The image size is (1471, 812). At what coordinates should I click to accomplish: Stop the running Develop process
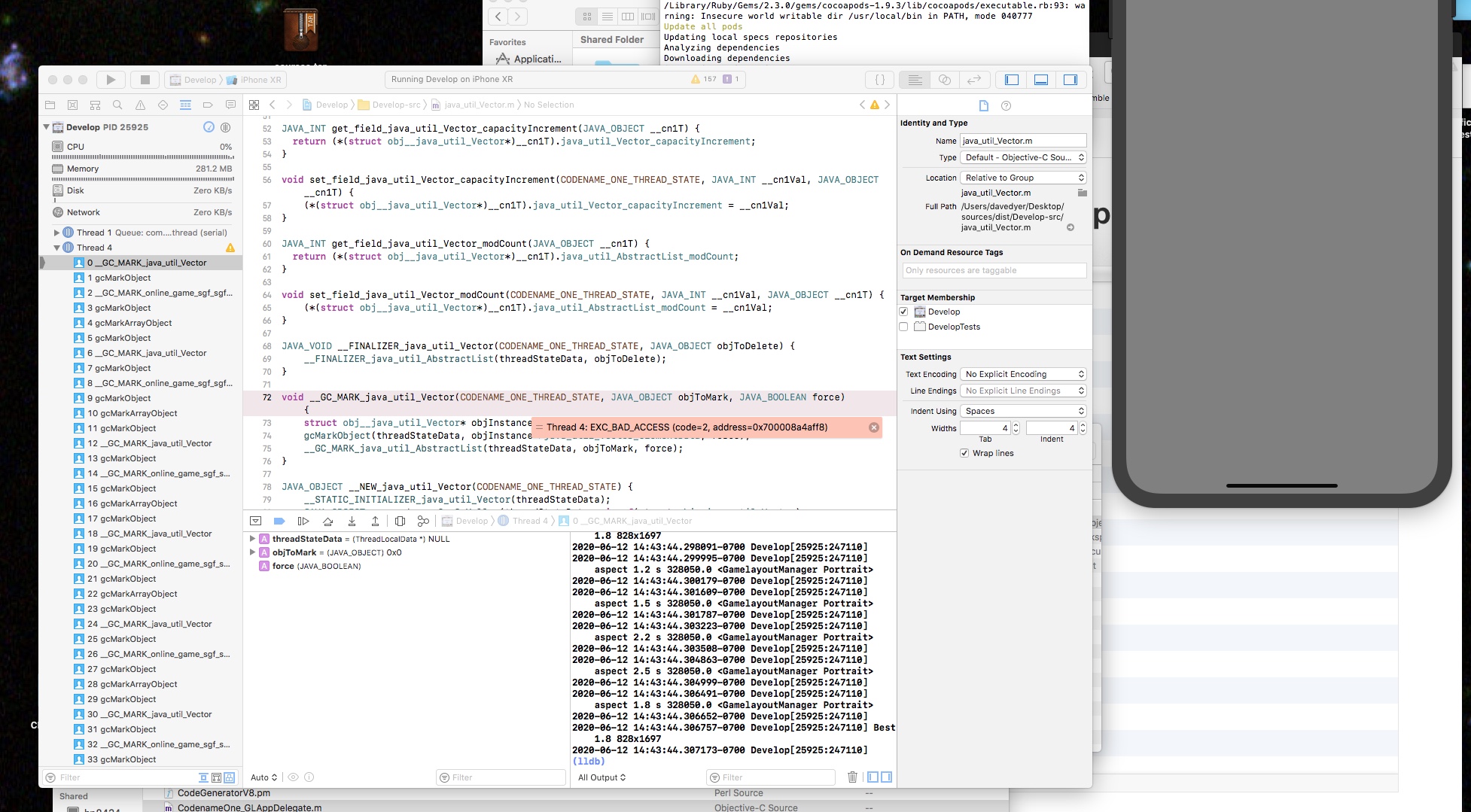(145, 79)
